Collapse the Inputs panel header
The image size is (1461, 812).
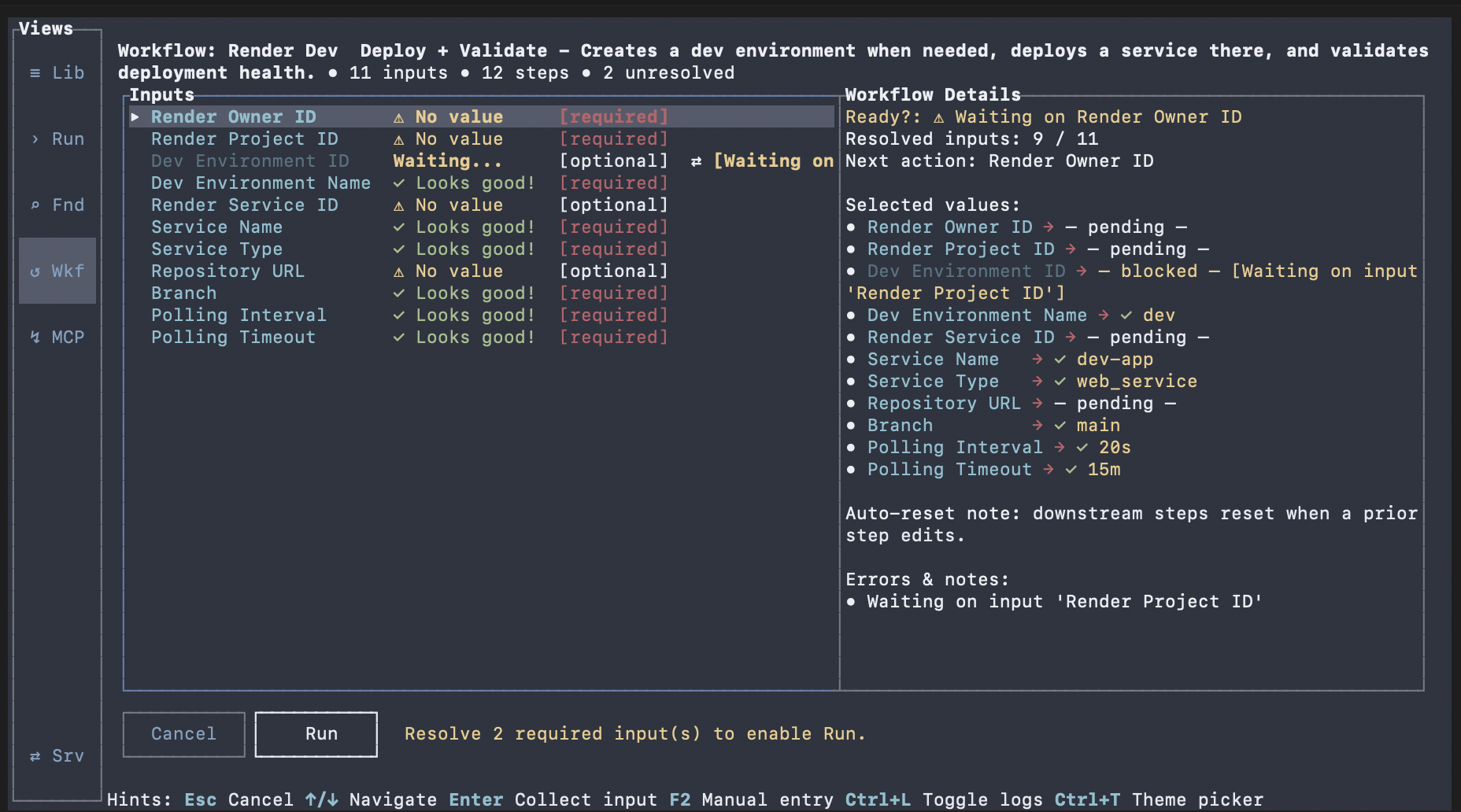(x=161, y=94)
